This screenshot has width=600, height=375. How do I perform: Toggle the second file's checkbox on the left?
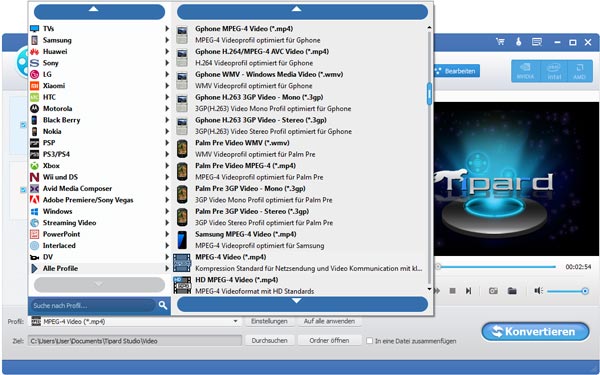point(23,189)
